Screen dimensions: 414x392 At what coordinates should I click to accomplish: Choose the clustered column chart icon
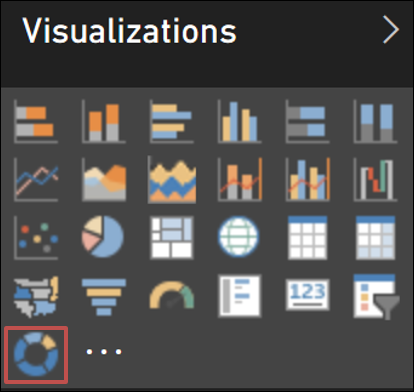239,121
